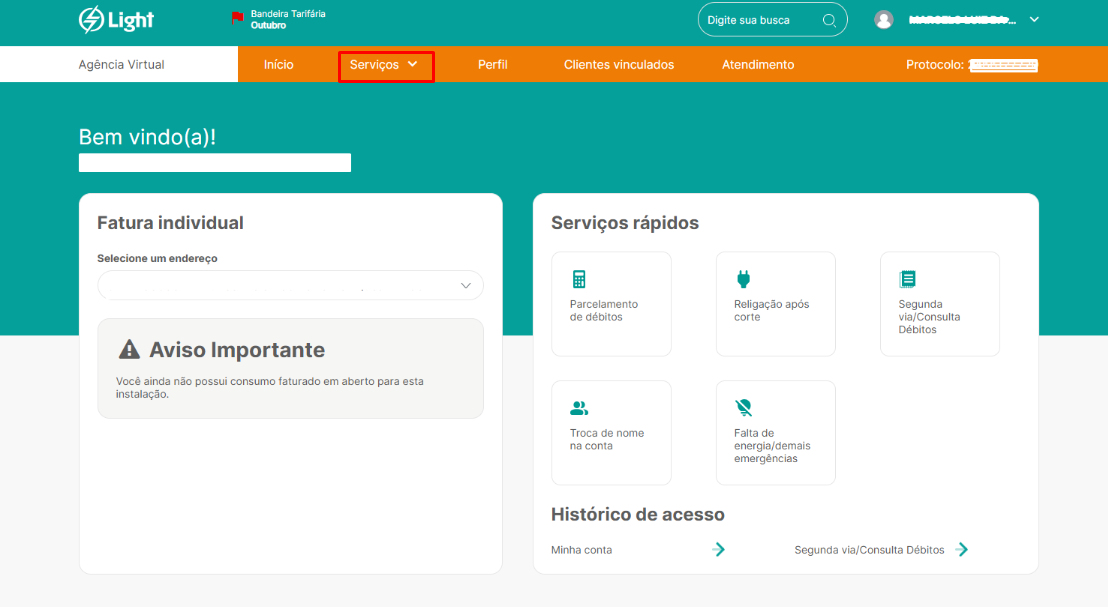Click the Light logo in header
The height and width of the screenshot is (607, 1108).
(116, 20)
